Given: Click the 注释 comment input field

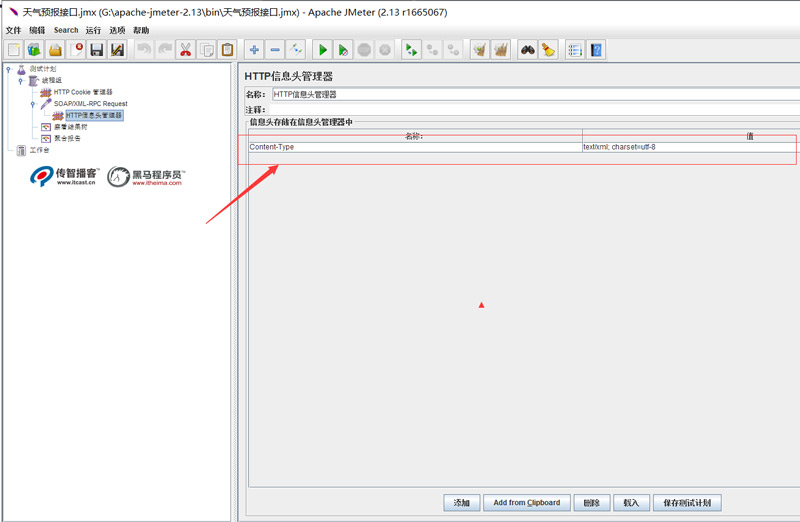Looking at the screenshot, I should 535,110.
